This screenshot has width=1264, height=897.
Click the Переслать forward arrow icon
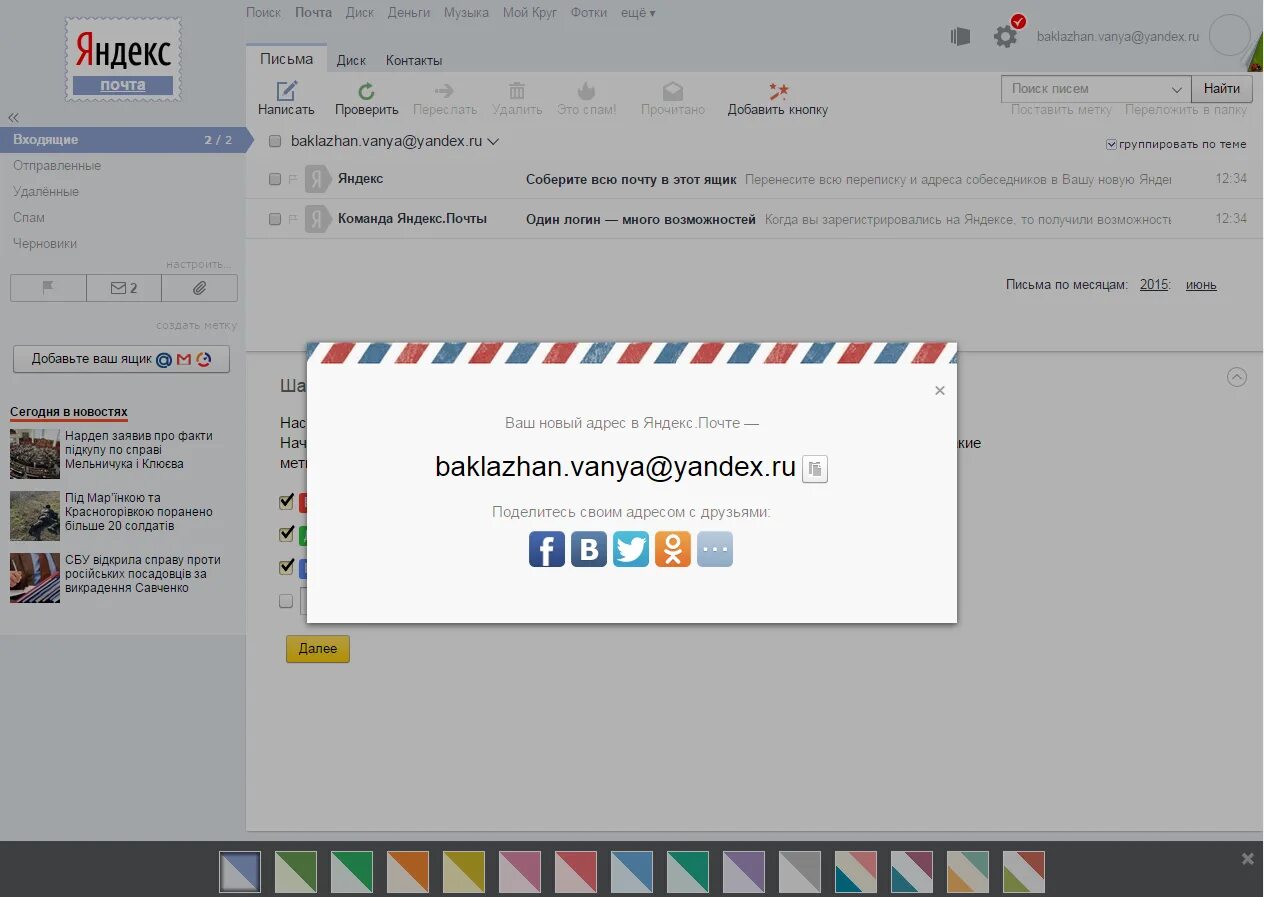445,91
